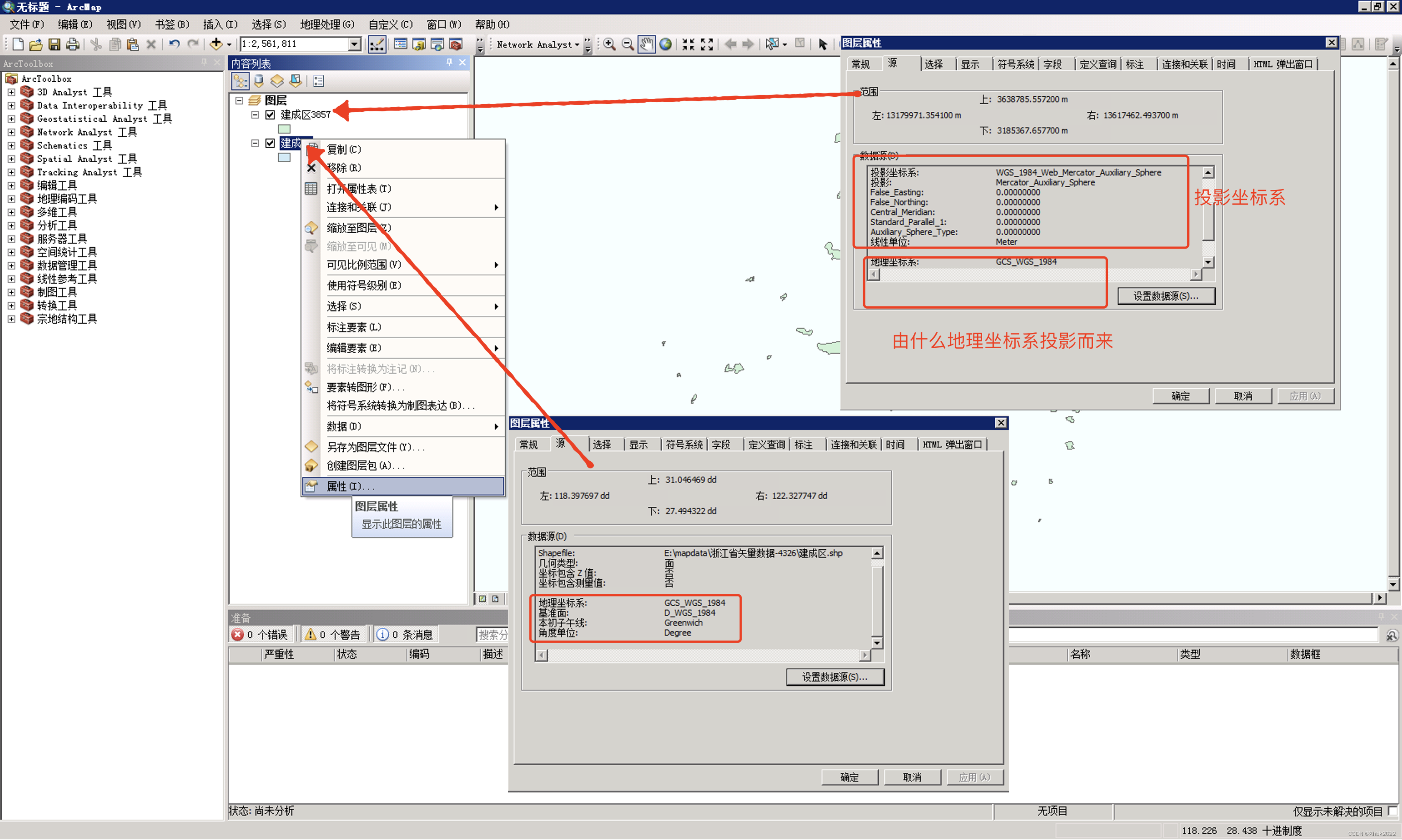Toggle visibility of 建成区3857 layer
This screenshot has height=840, width=1402.
tap(270, 115)
